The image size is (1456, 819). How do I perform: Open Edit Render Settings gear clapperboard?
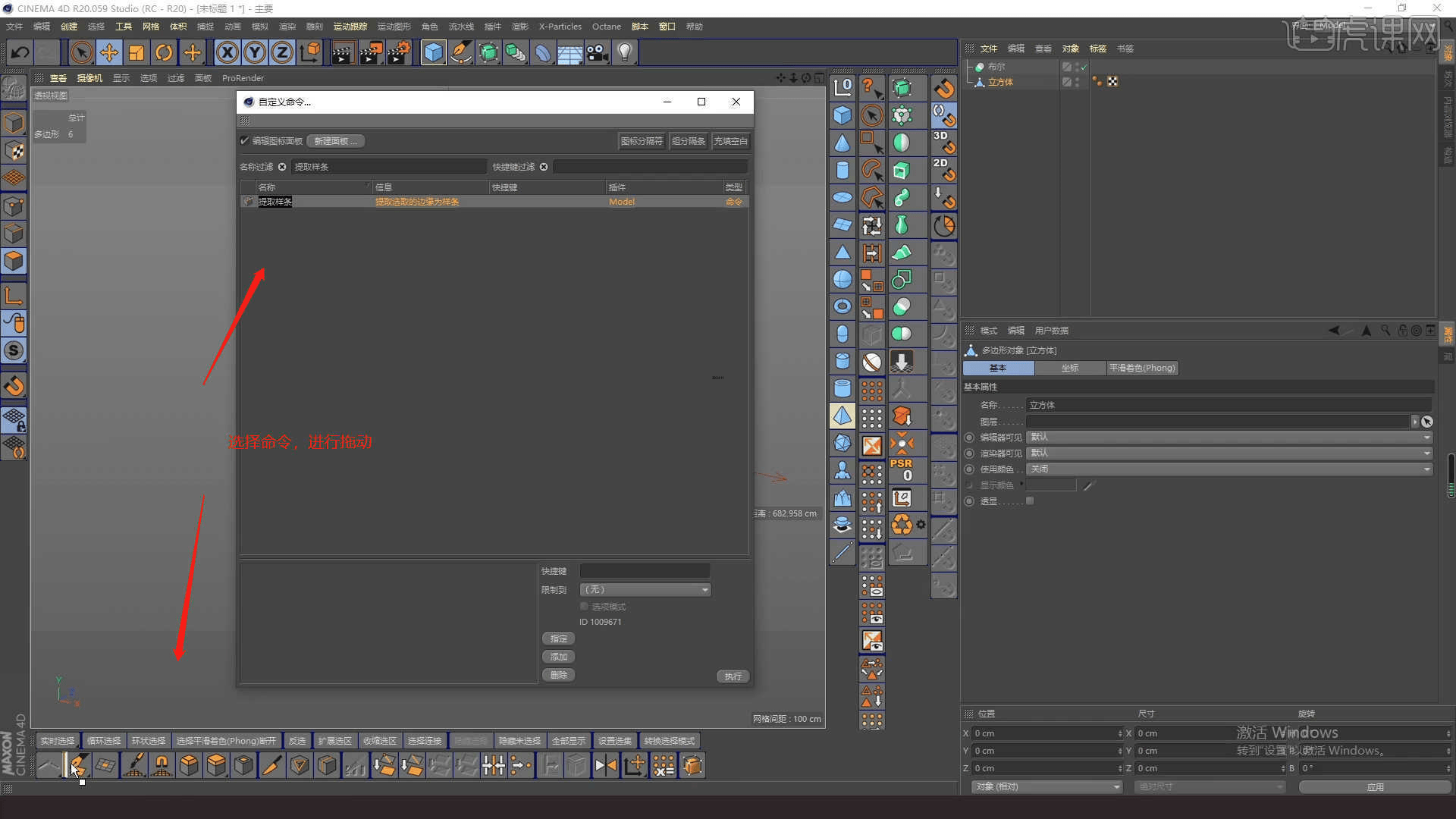pyautogui.click(x=399, y=52)
